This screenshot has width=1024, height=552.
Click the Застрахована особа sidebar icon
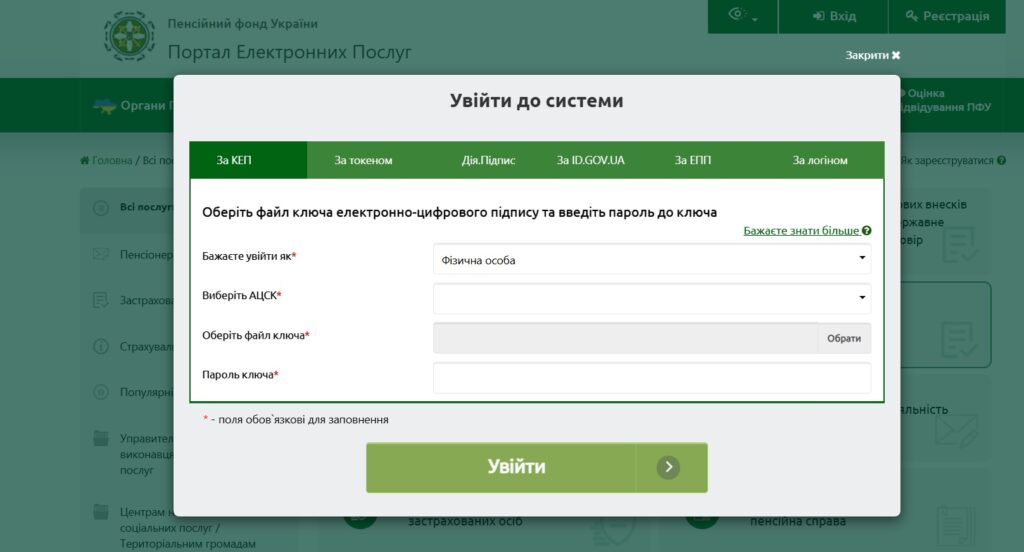click(101, 300)
